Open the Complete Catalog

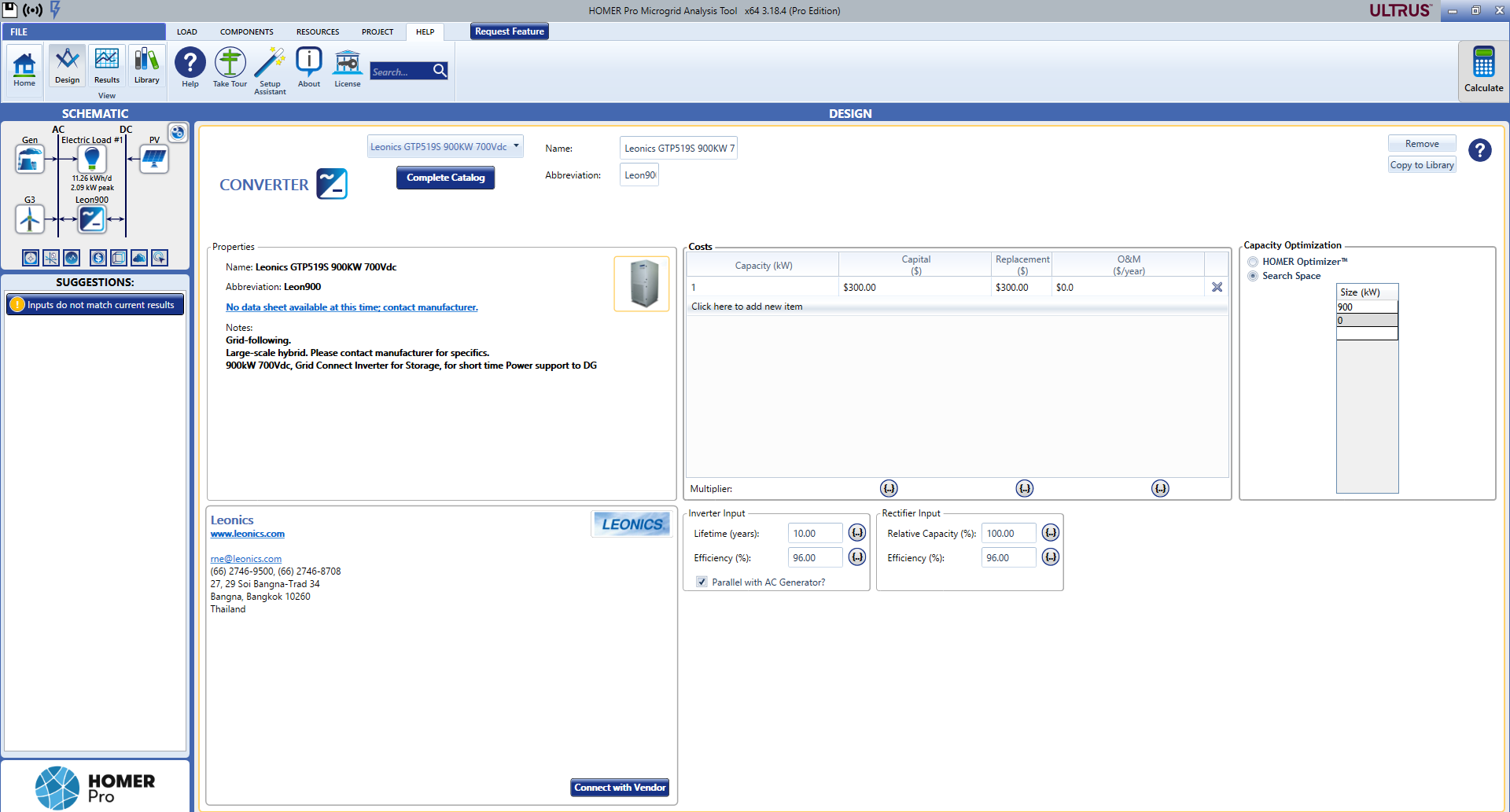click(x=445, y=178)
